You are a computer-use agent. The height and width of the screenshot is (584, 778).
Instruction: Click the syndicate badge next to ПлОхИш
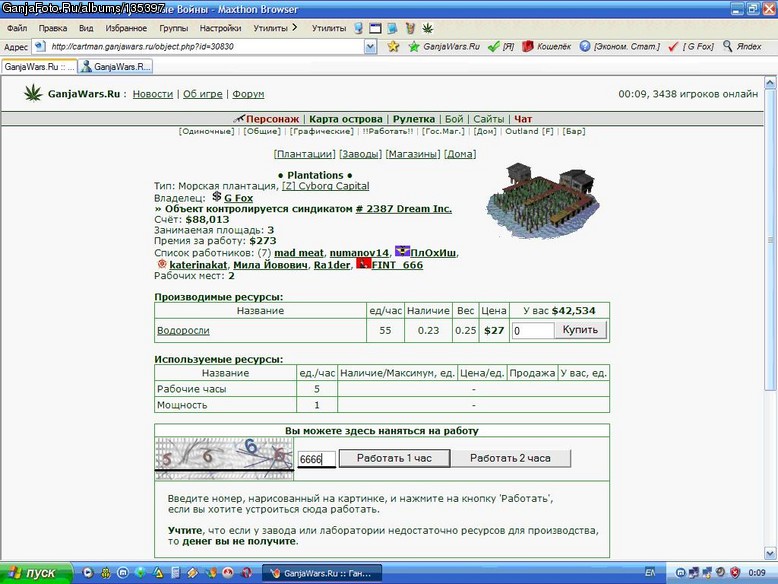coord(402,251)
